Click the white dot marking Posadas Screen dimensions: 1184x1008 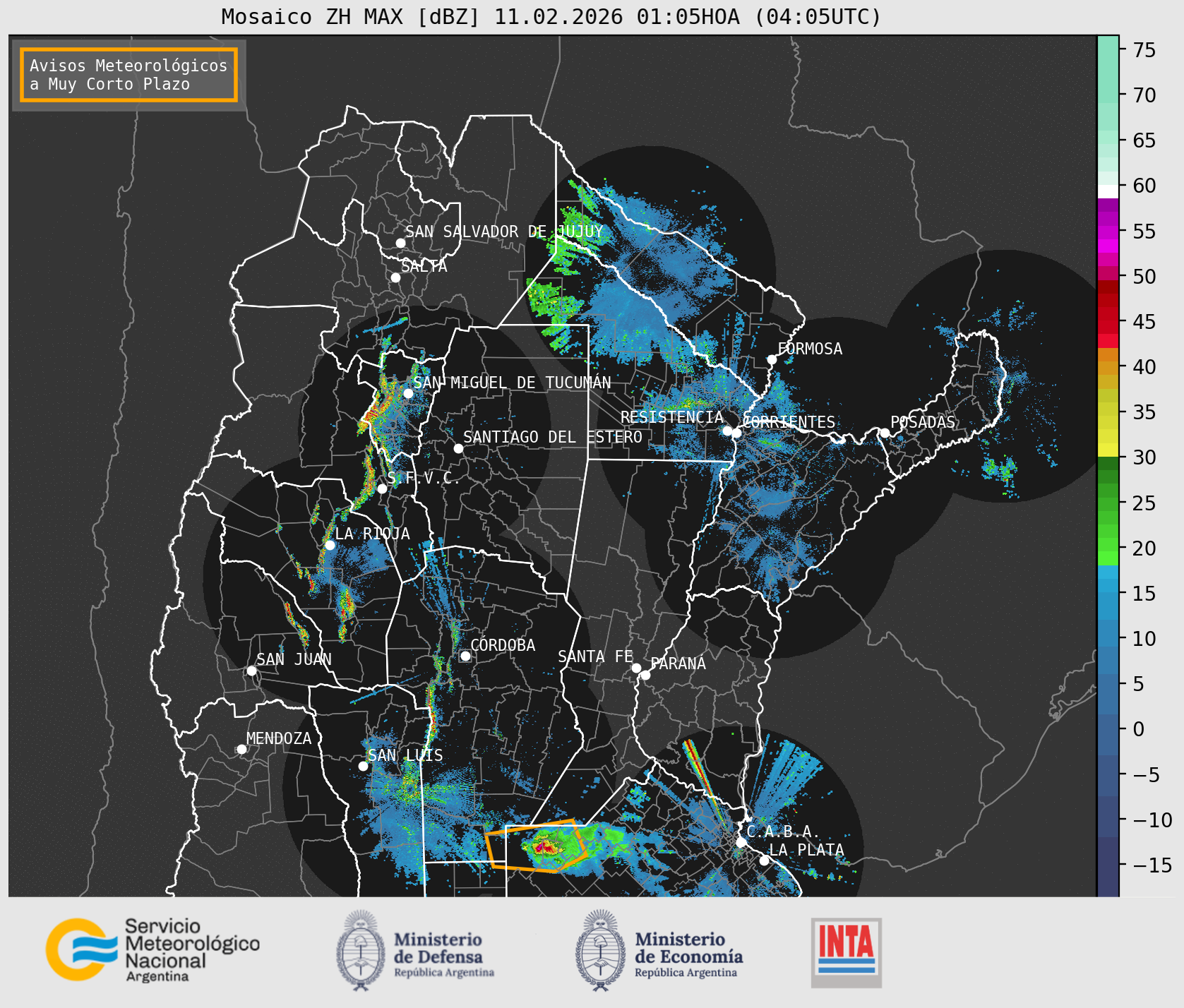884,433
